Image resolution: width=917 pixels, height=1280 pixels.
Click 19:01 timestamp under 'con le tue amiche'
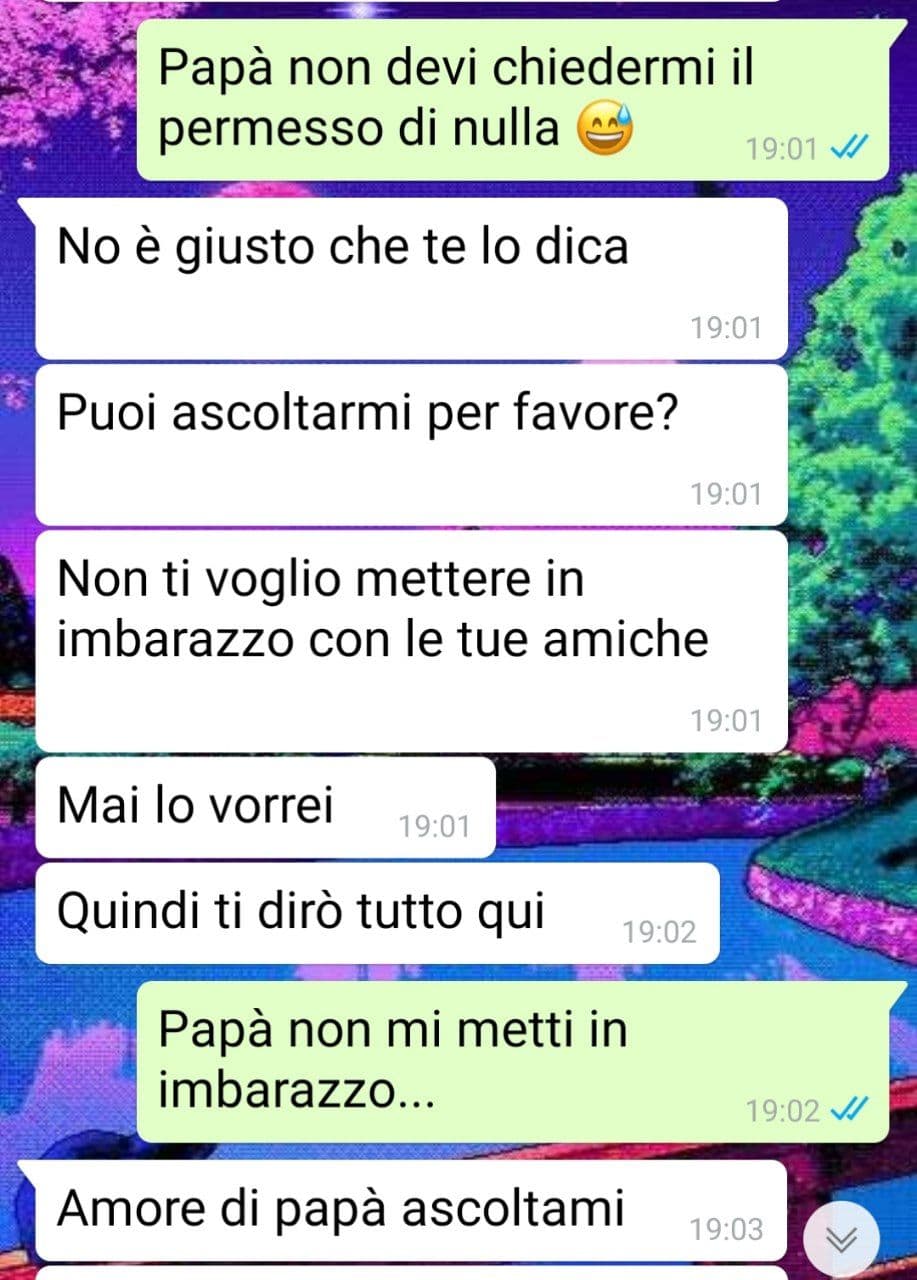pyautogui.click(x=726, y=720)
